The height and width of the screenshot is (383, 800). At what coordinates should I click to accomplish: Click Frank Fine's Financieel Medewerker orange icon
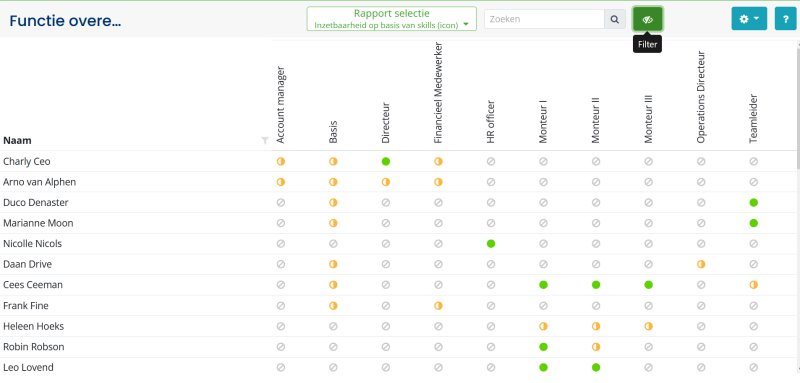pos(438,306)
